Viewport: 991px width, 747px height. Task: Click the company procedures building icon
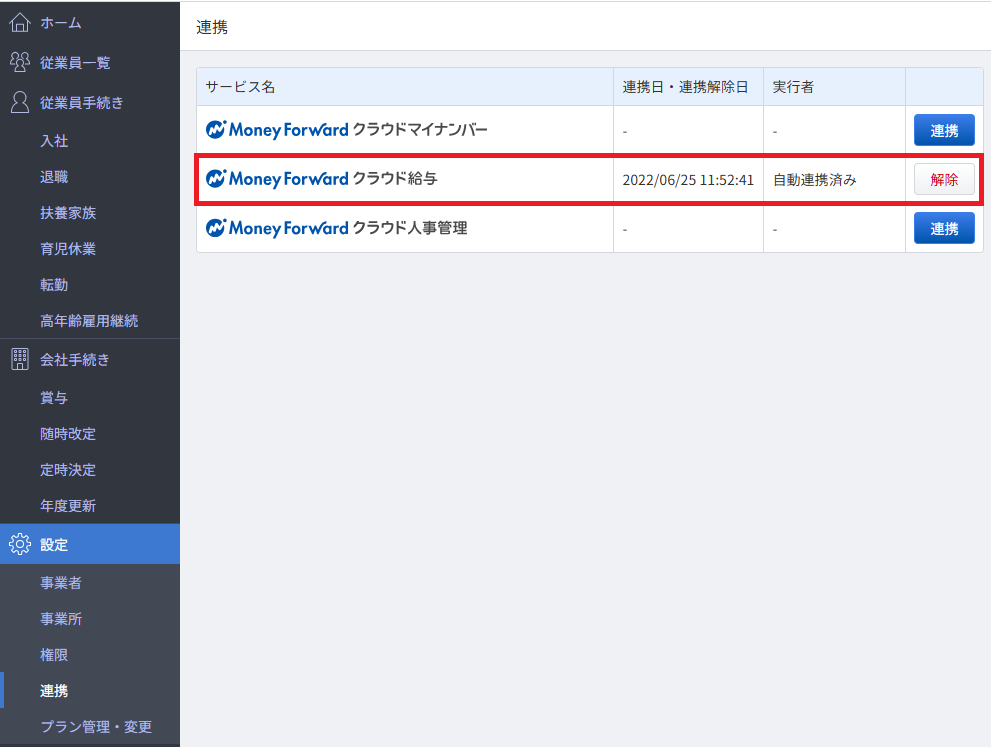pos(20,359)
